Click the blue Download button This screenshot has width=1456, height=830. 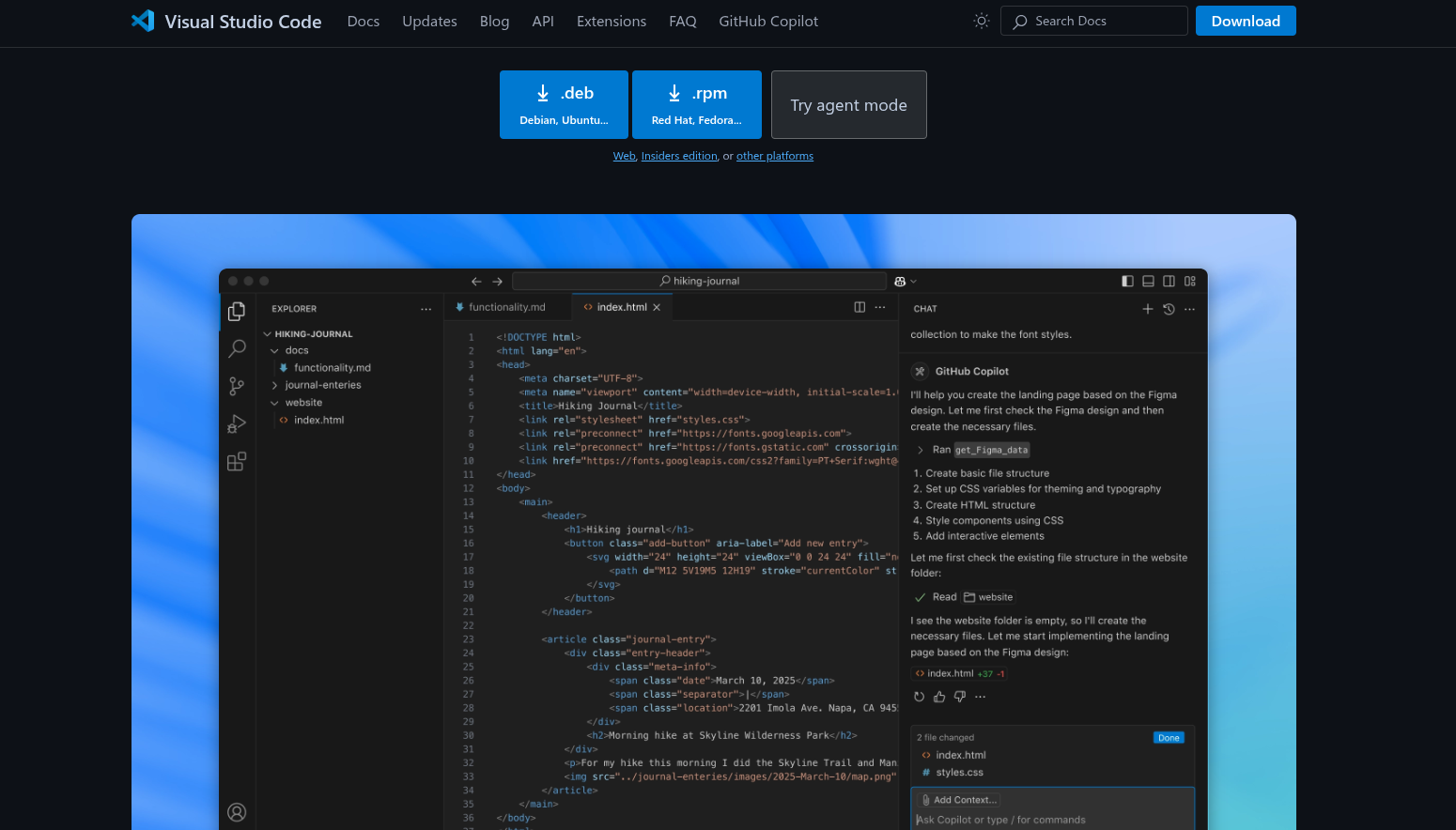click(x=1245, y=21)
